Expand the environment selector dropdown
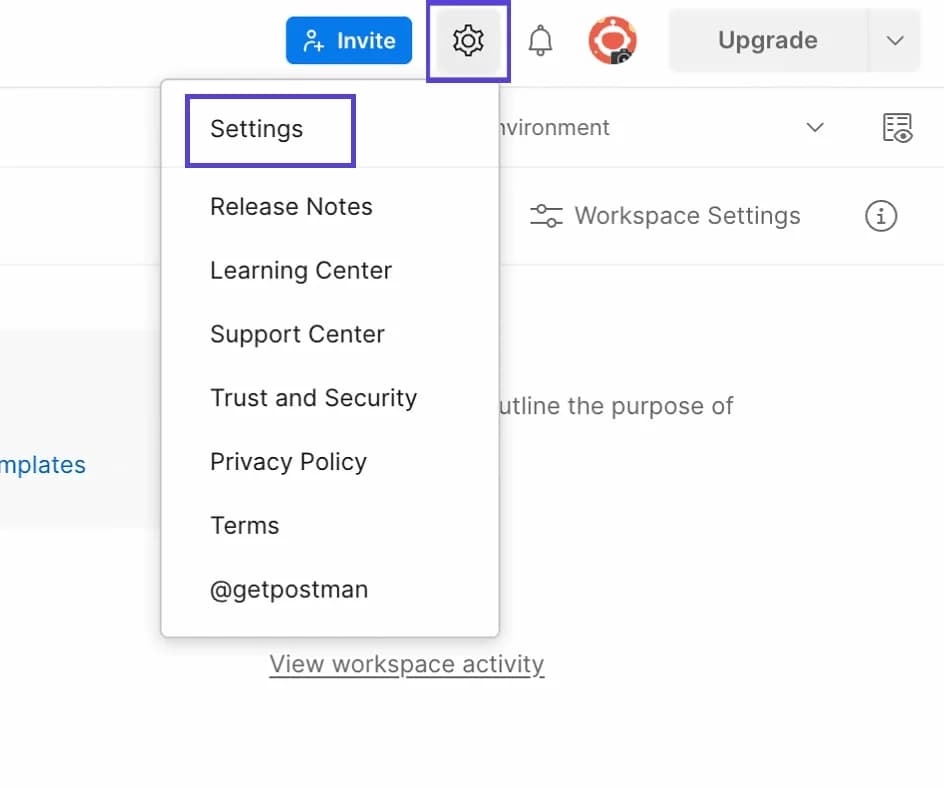944x788 pixels. point(814,128)
